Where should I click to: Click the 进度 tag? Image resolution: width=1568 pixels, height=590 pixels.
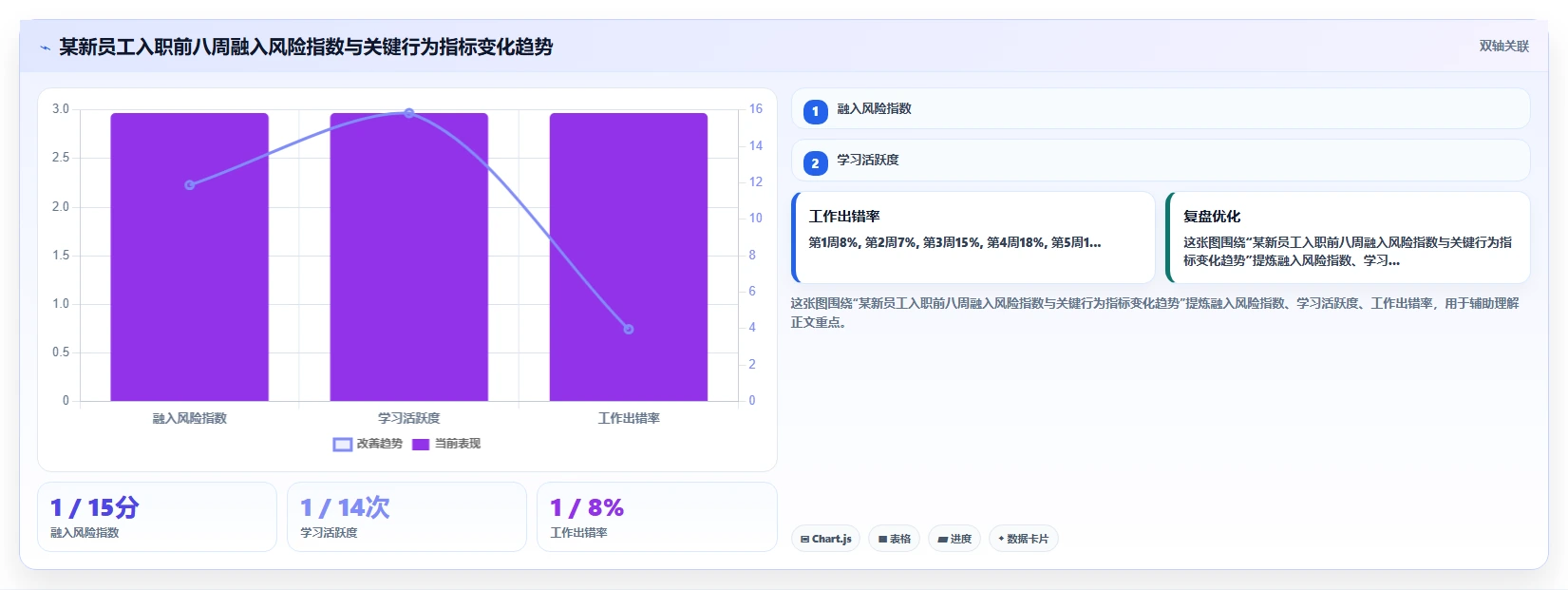pos(954,539)
